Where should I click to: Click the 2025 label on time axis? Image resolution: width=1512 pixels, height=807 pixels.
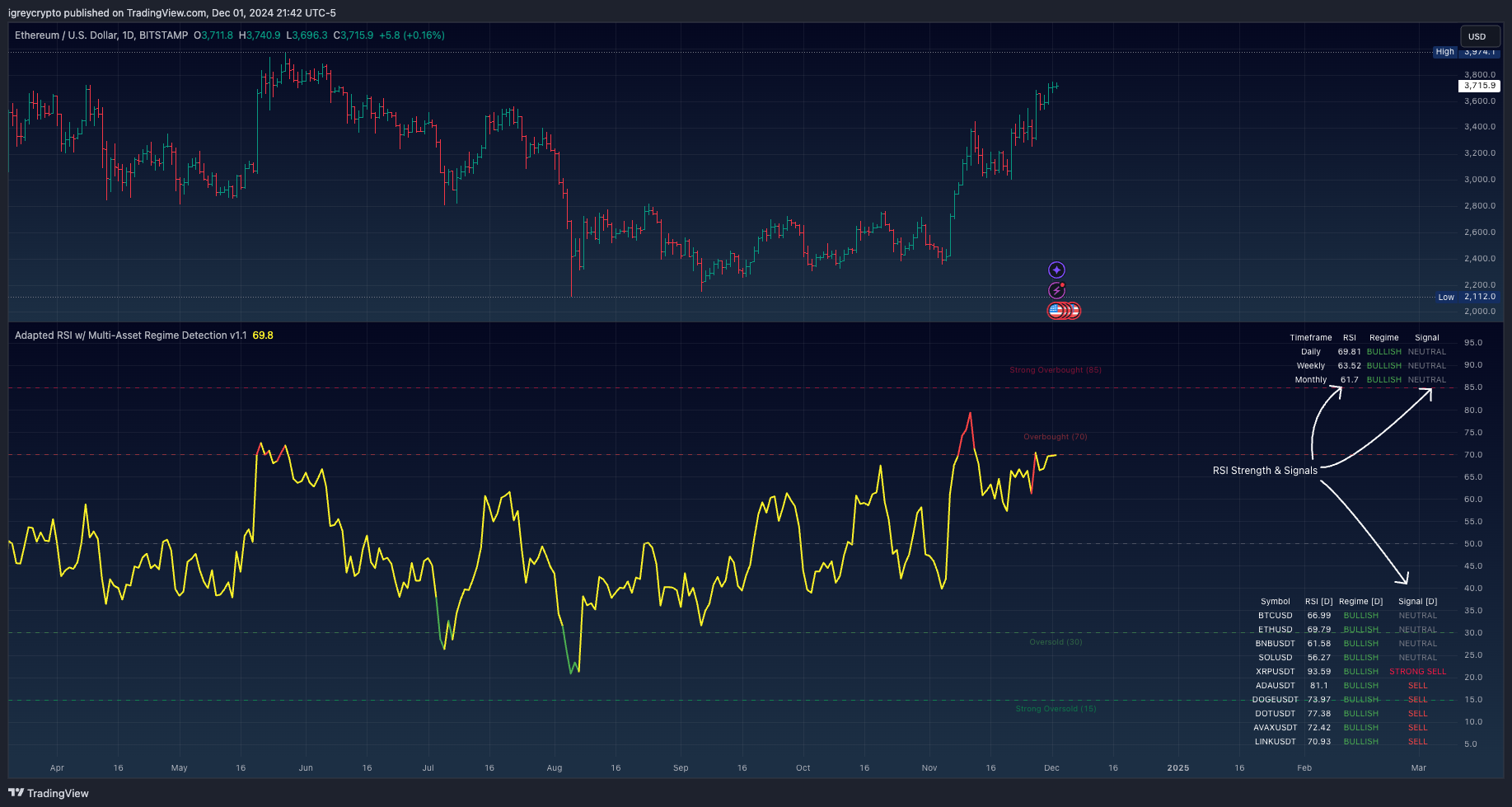click(1178, 768)
